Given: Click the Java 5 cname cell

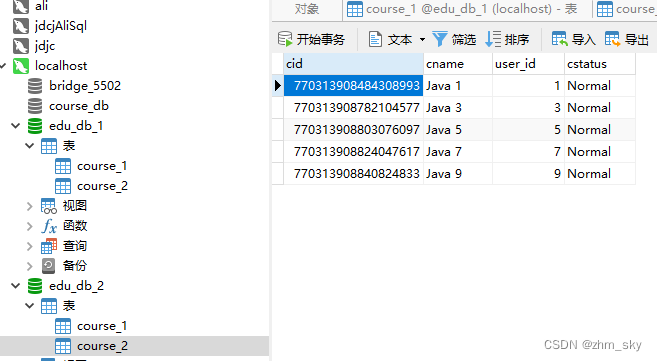Looking at the screenshot, I should click(x=458, y=130).
